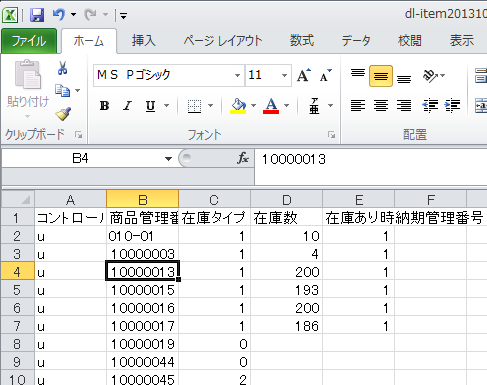Click the Paste clipboard icon

point(28,74)
